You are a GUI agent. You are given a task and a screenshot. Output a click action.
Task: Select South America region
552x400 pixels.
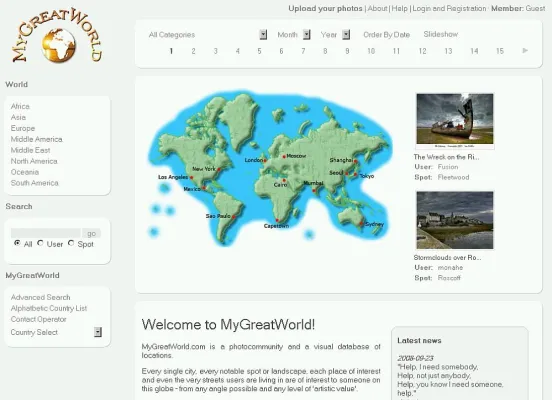pyautogui.click(x=34, y=183)
